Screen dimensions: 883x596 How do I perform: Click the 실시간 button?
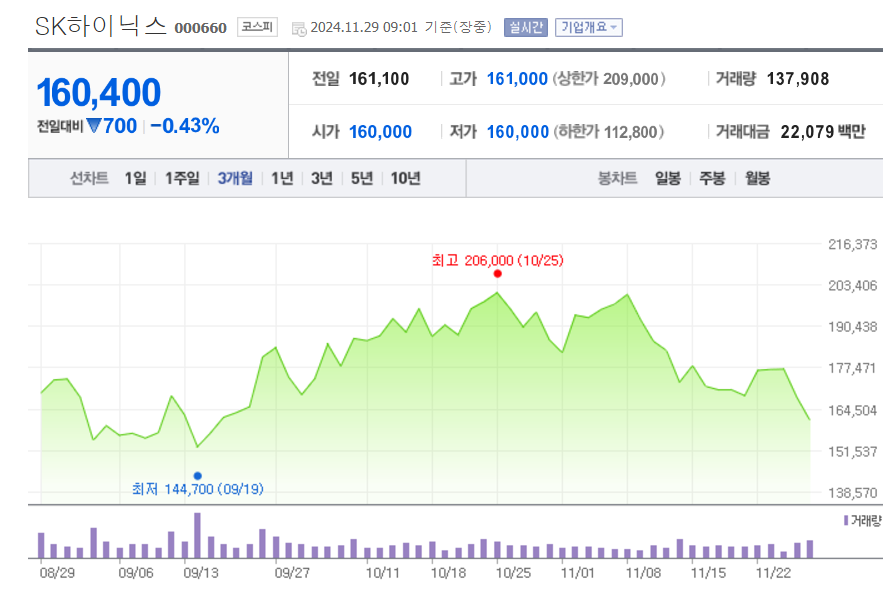coord(526,27)
